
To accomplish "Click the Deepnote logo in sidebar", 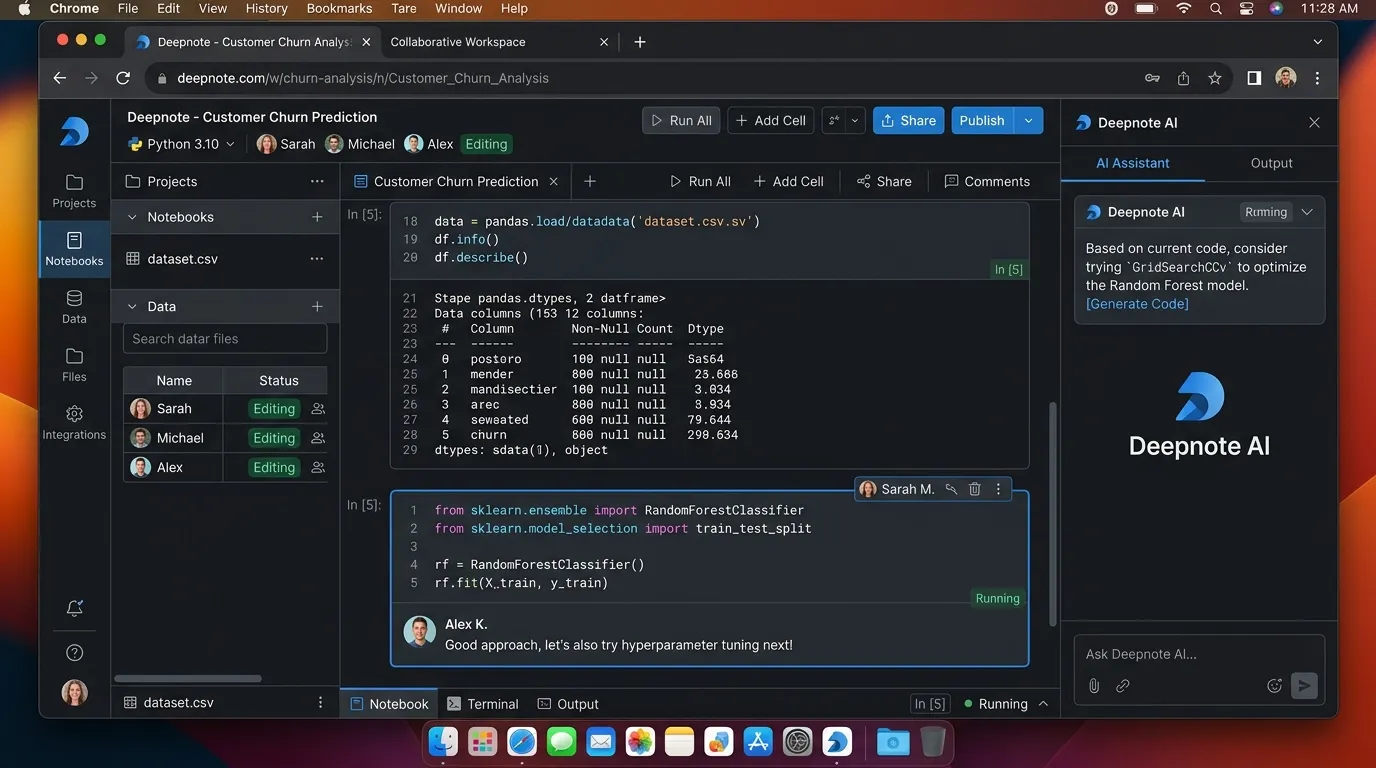I will [x=74, y=131].
